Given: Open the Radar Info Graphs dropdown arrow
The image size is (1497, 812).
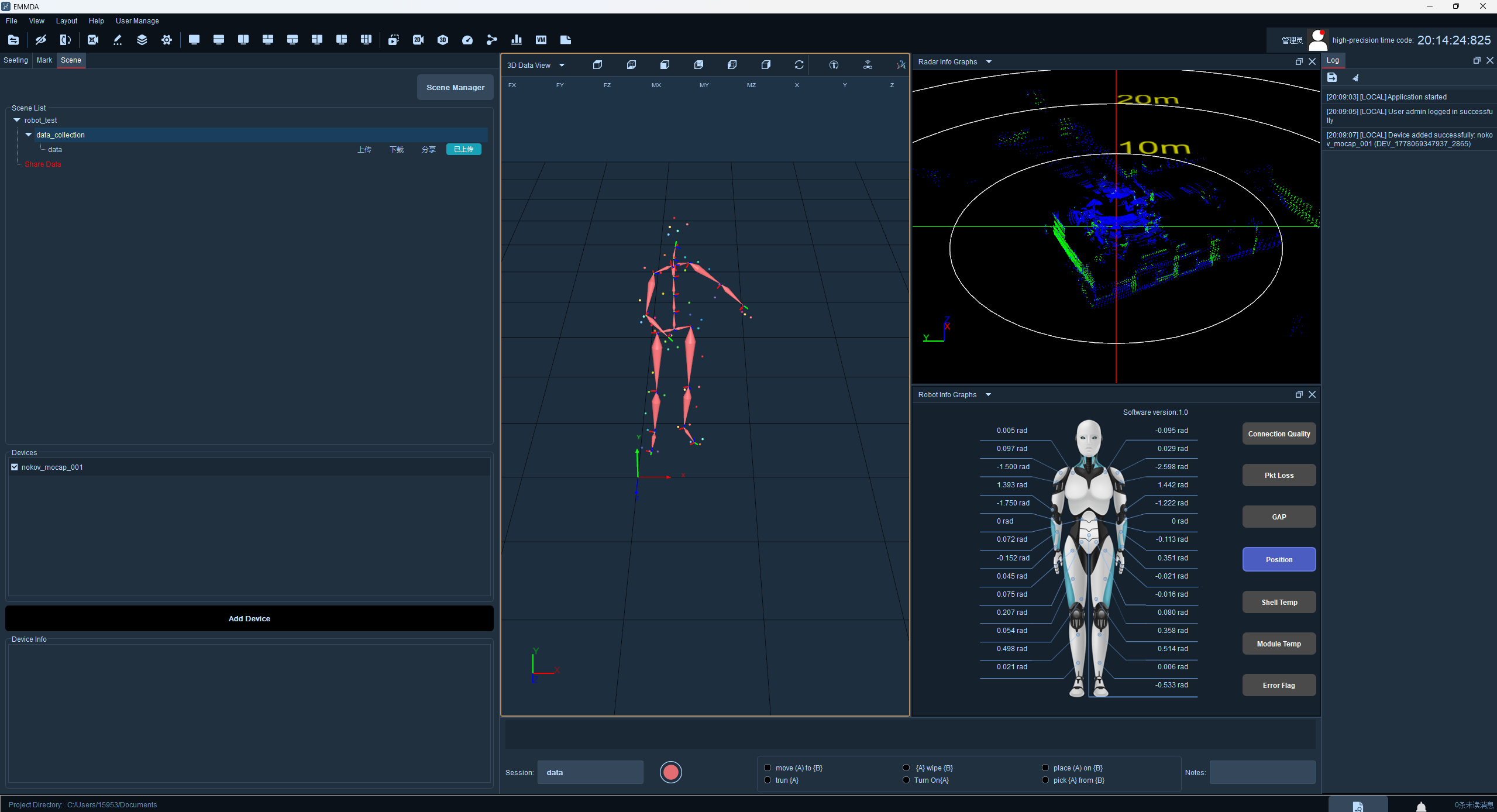Looking at the screenshot, I should 989,61.
